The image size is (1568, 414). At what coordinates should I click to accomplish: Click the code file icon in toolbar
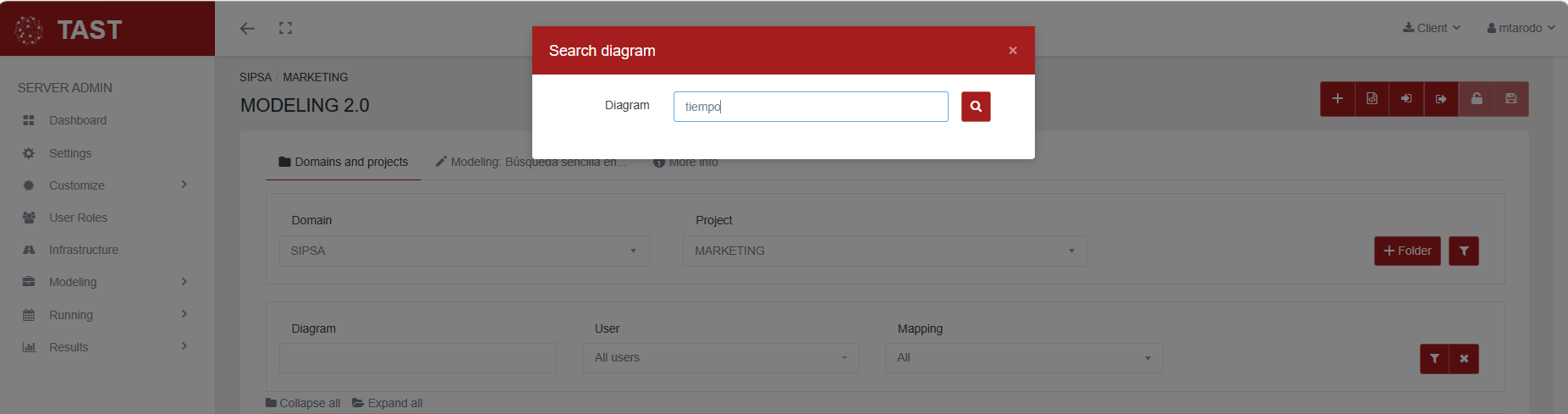pyautogui.click(x=1372, y=99)
